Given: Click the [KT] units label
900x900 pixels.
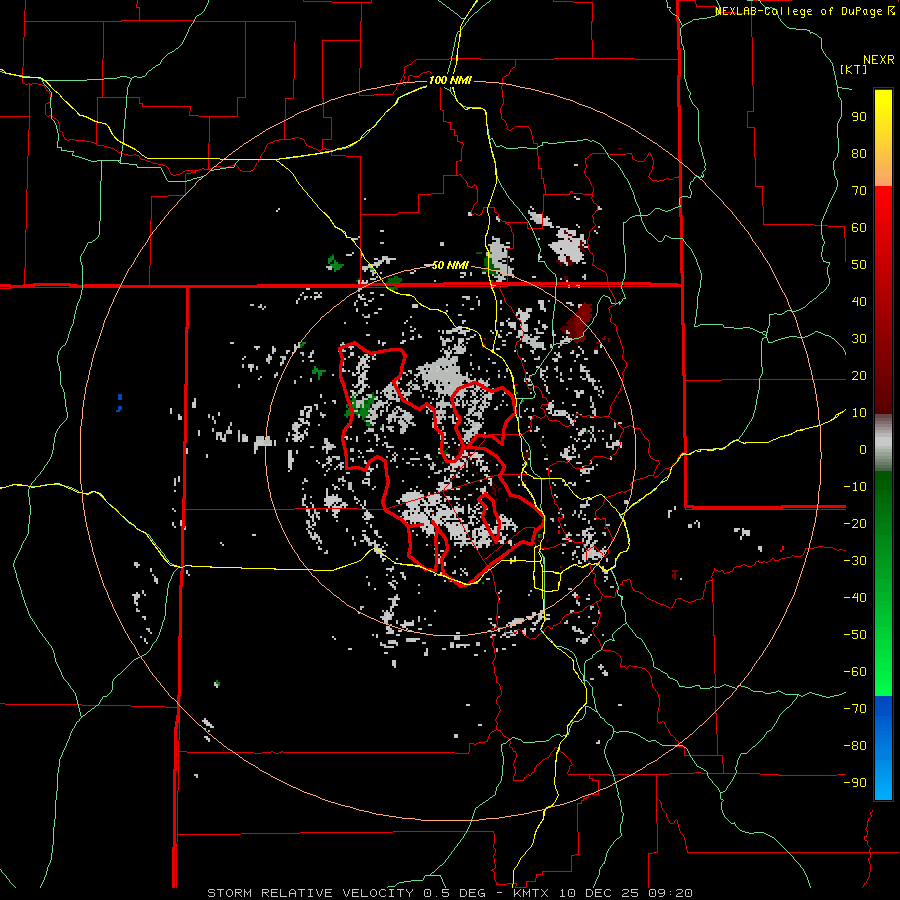Looking at the screenshot, I should coord(853,69).
